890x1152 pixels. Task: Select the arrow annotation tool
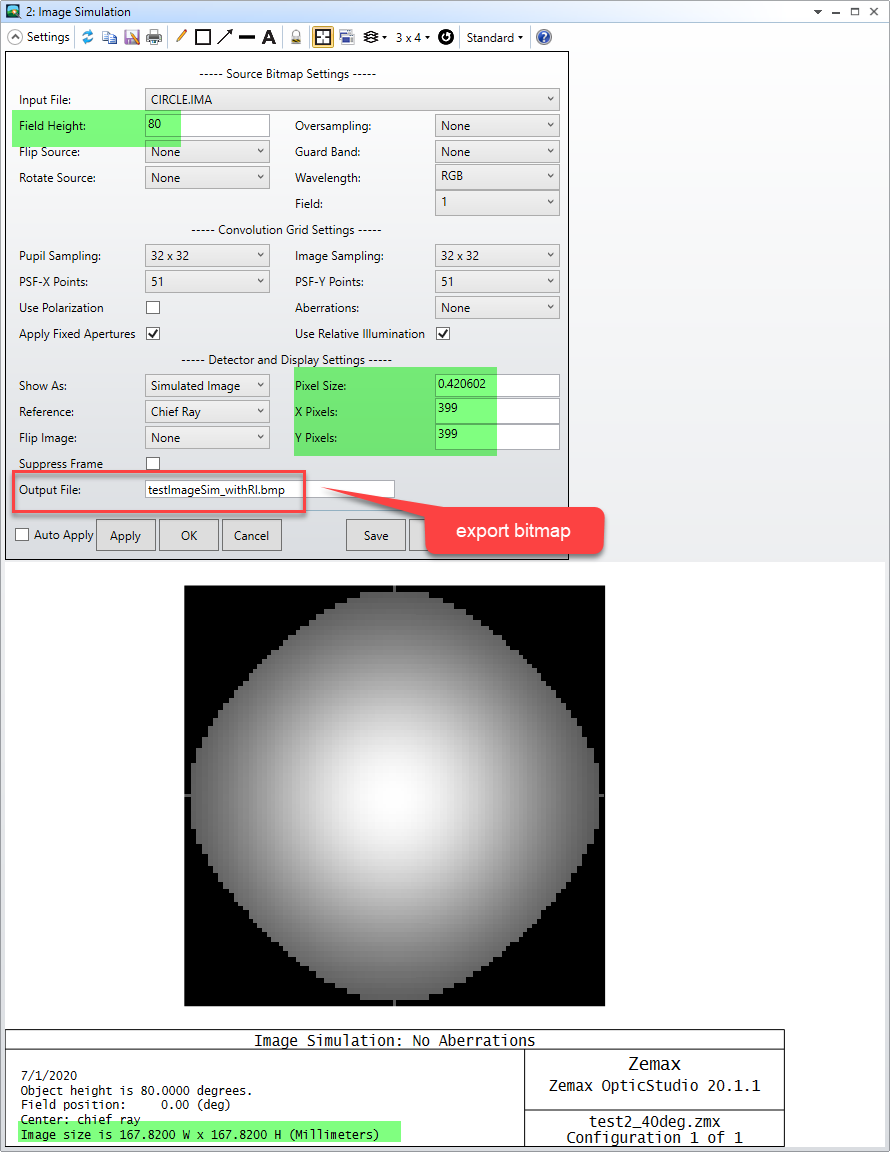[225, 37]
